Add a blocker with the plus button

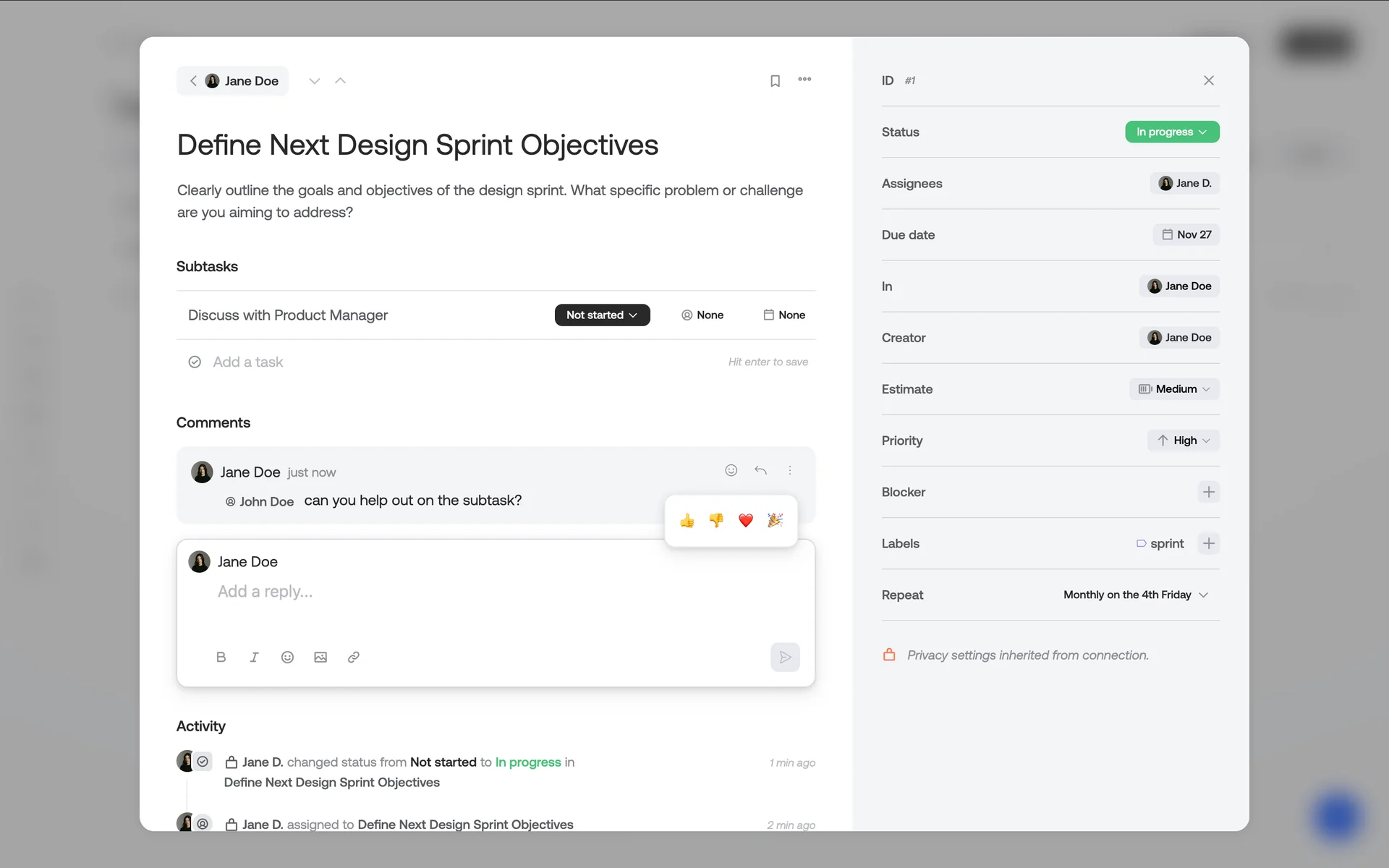(x=1208, y=493)
